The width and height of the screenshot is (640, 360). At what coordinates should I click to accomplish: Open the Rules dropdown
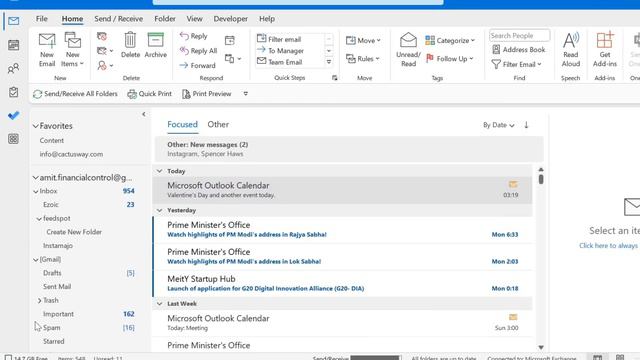pos(363,59)
